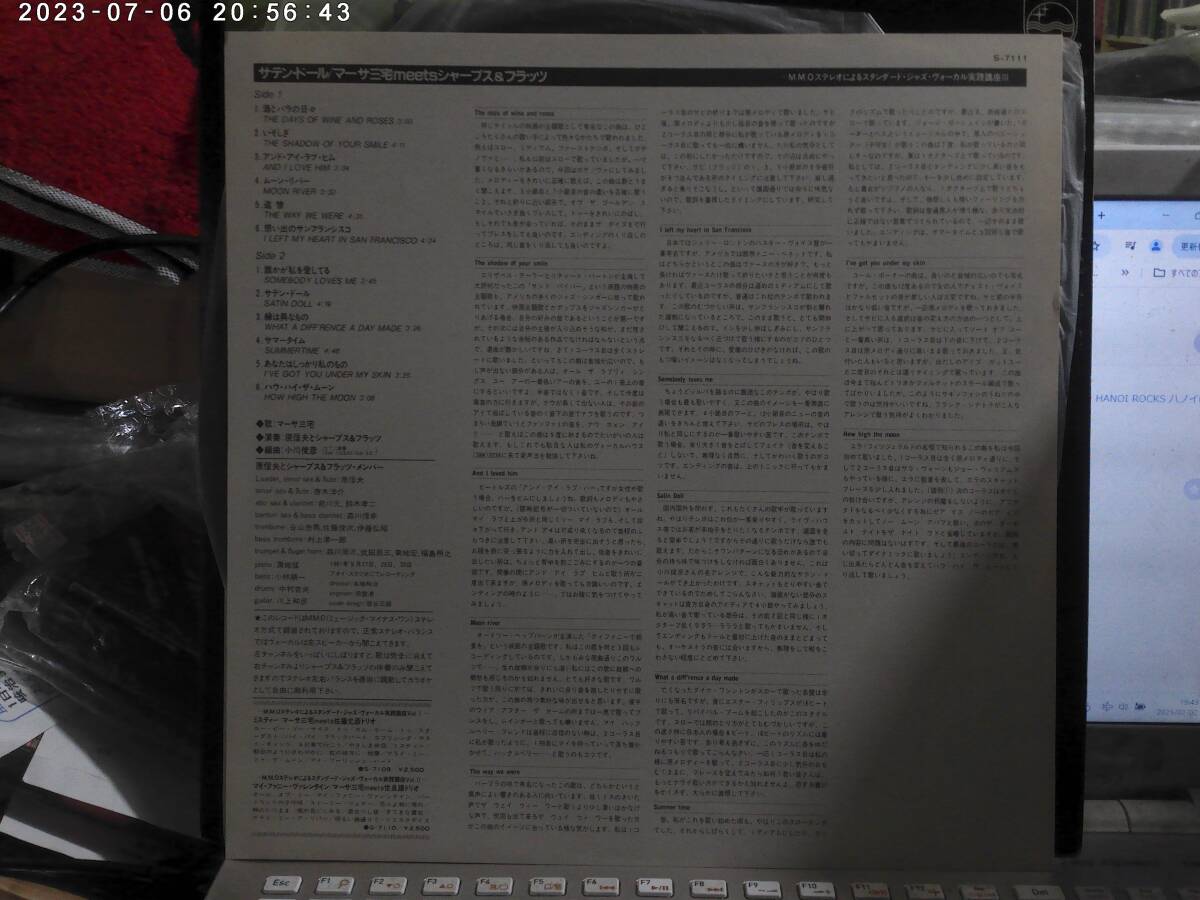Open the すべて bookmarks folder icon
The image size is (1200, 900).
1159,273
